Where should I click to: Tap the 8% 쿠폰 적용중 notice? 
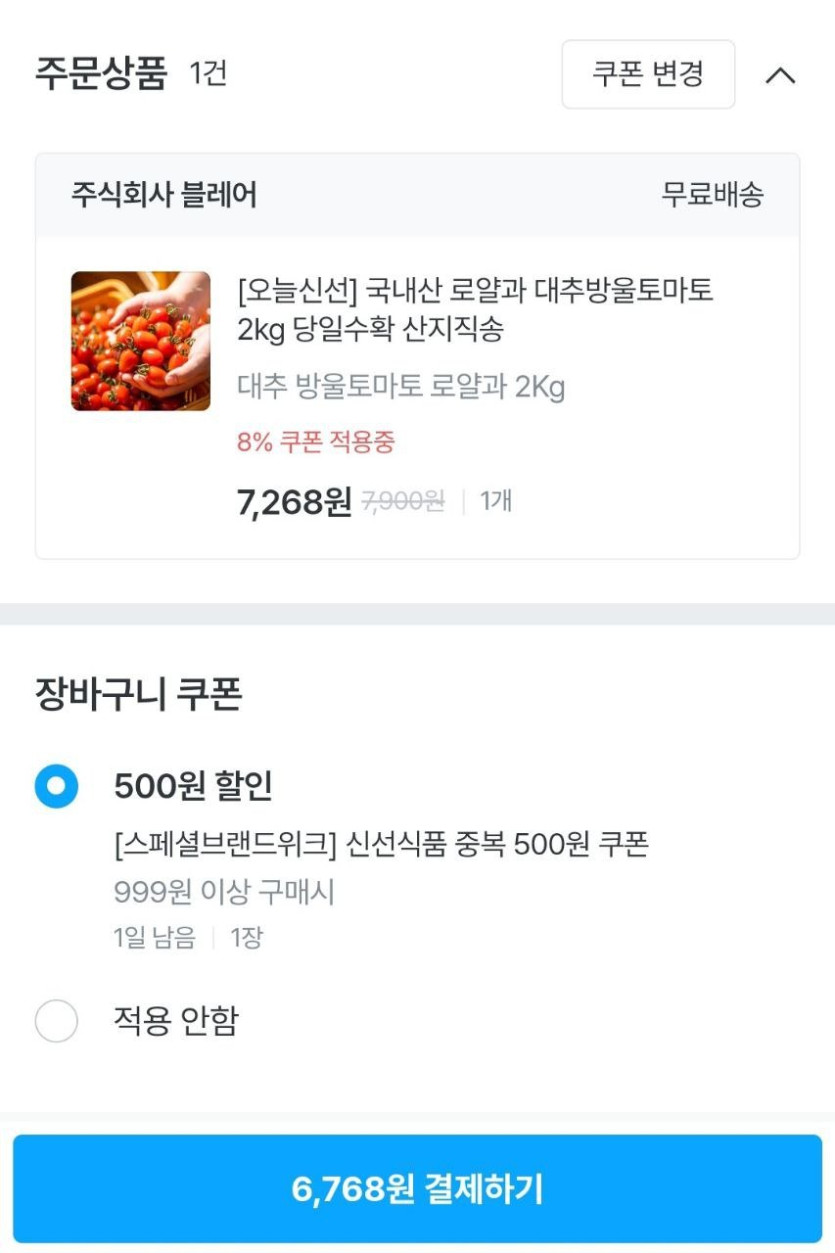316,442
